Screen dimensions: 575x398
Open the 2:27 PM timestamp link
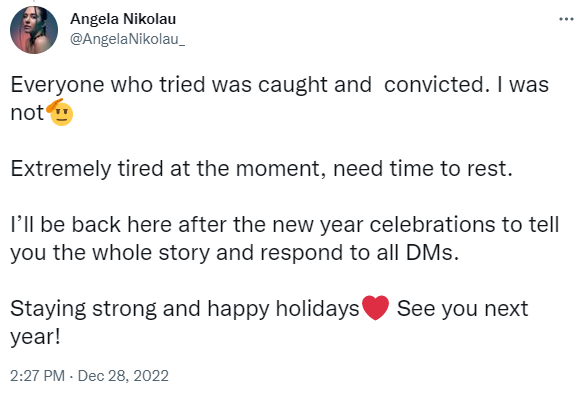click(38, 376)
